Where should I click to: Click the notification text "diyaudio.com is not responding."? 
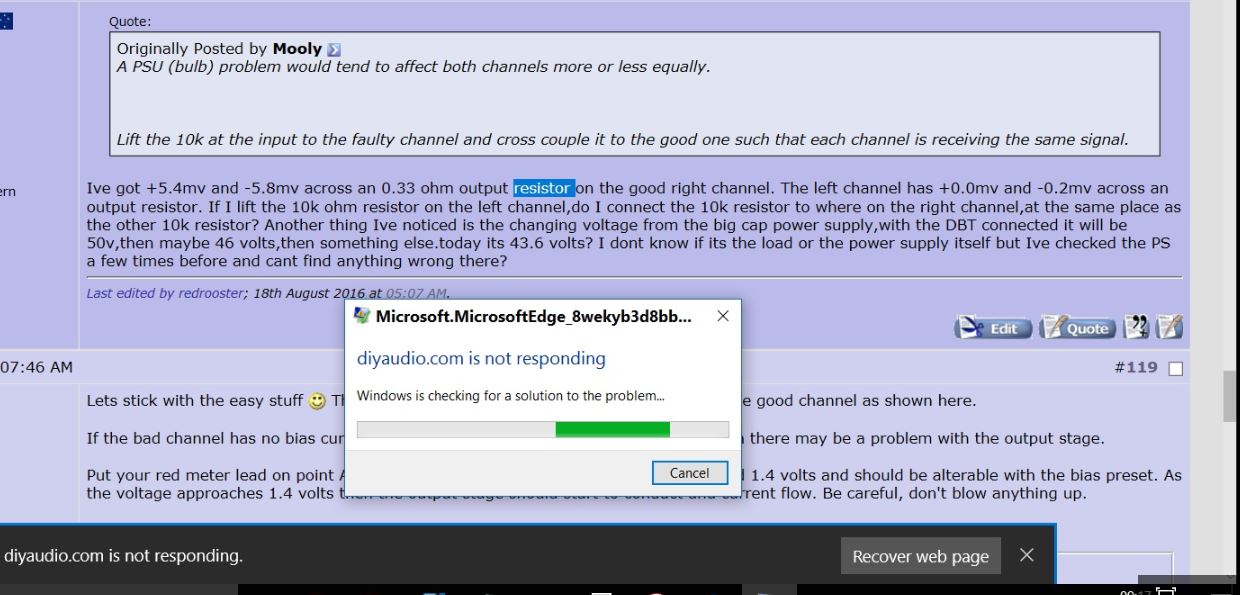coord(123,556)
